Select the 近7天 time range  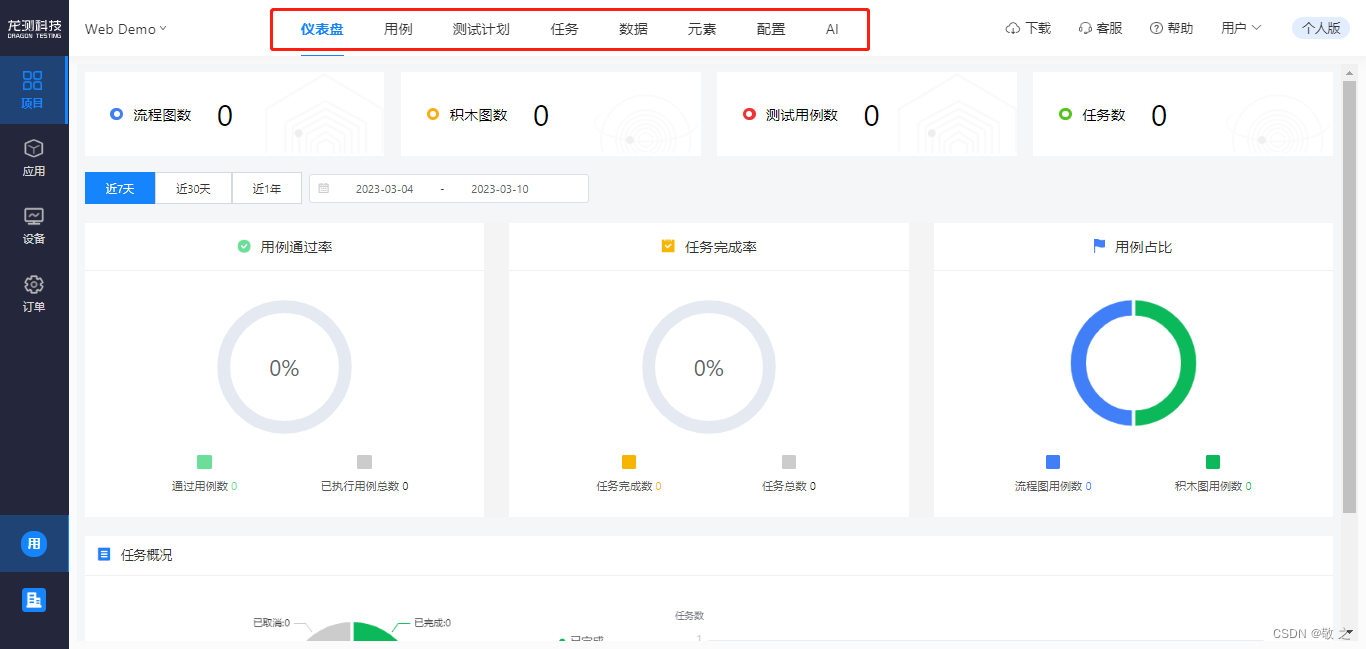point(120,188)
